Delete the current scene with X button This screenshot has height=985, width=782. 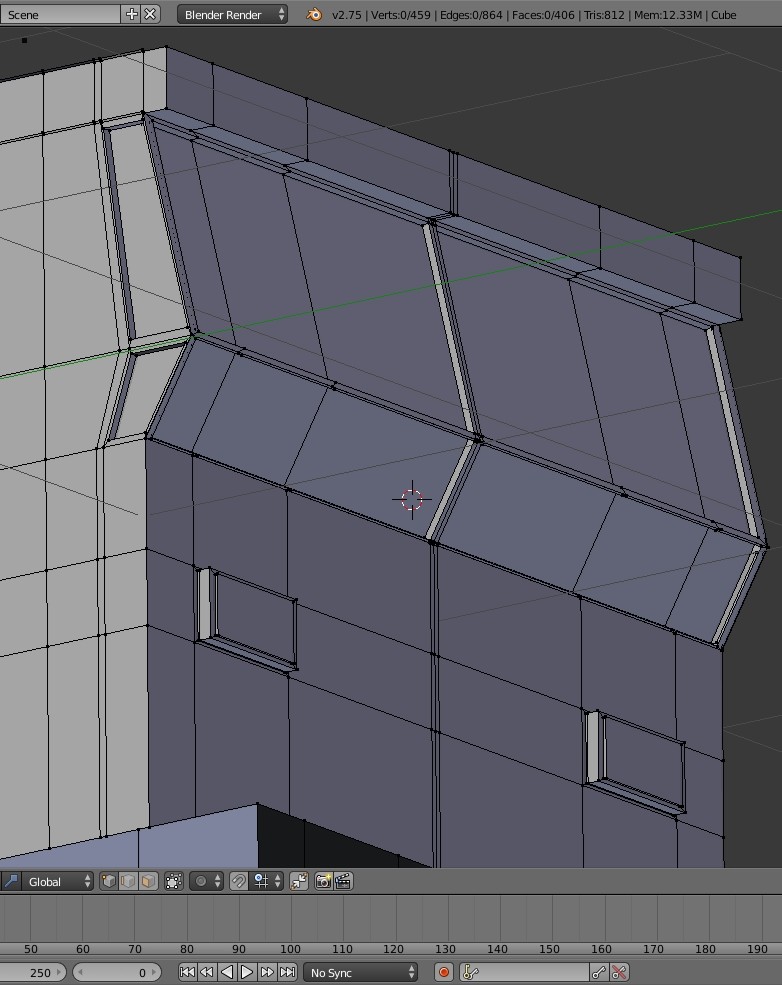[x=150, y=14]
